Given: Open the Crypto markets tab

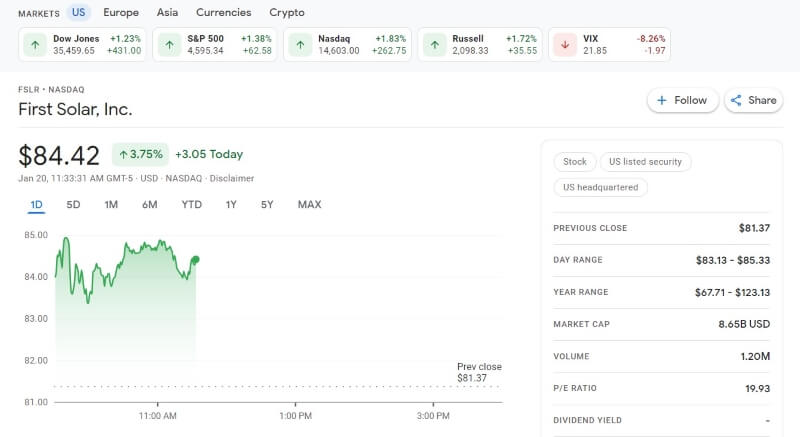Looking at the screenshot, I should (x=287, y=12).
